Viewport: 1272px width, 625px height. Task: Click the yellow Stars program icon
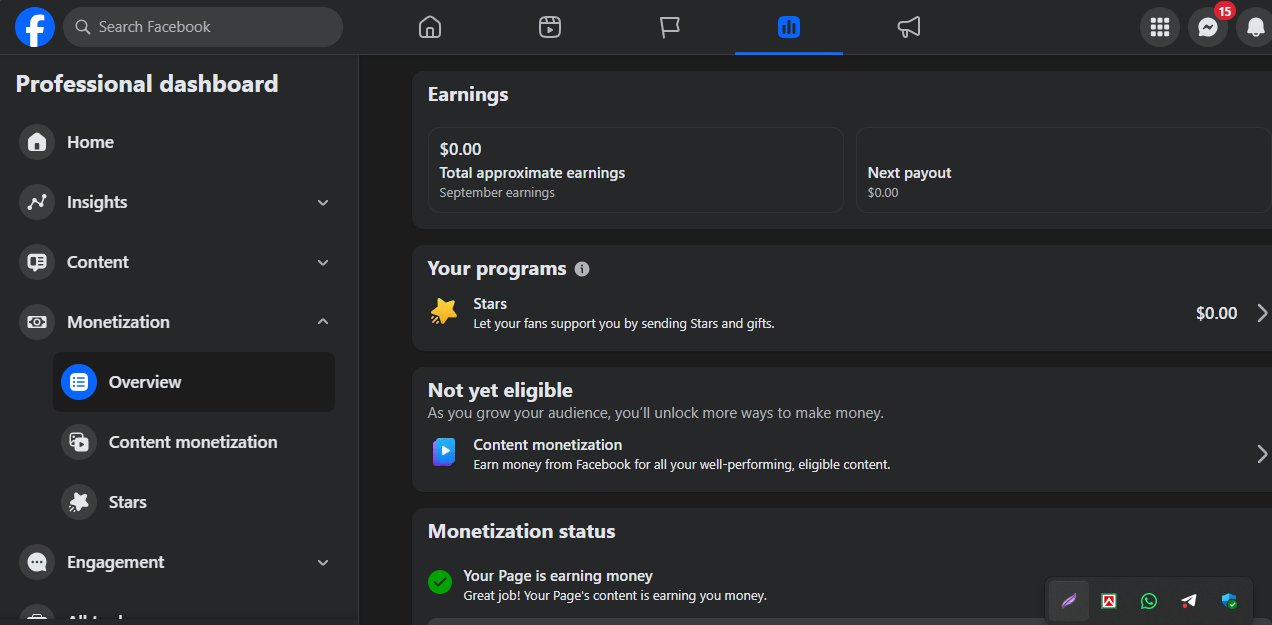pyautogui.click(x=444, y=312)
